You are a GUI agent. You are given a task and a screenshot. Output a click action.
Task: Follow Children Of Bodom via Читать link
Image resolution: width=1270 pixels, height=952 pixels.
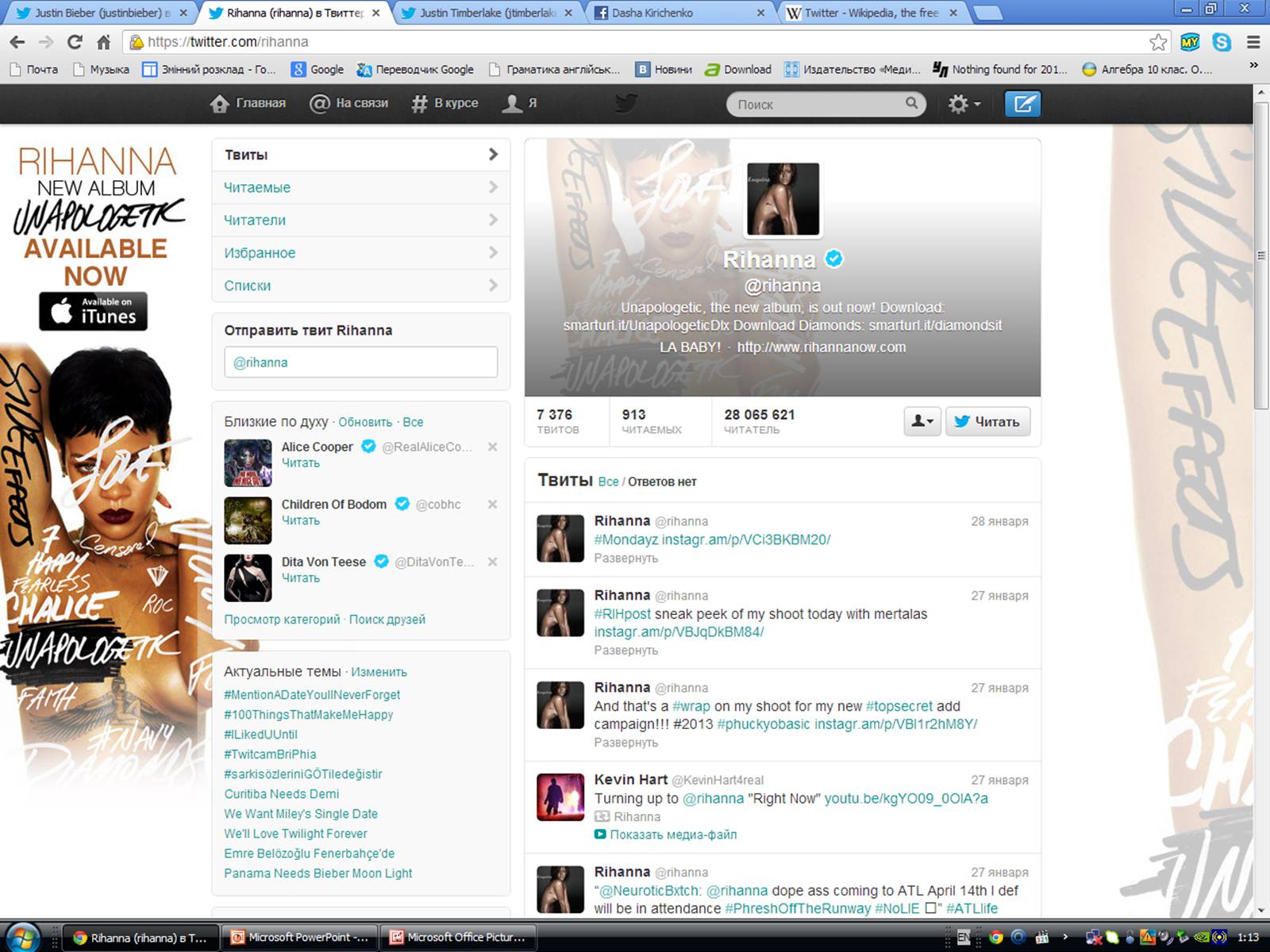pyautogui.click(x=301, y=520)
